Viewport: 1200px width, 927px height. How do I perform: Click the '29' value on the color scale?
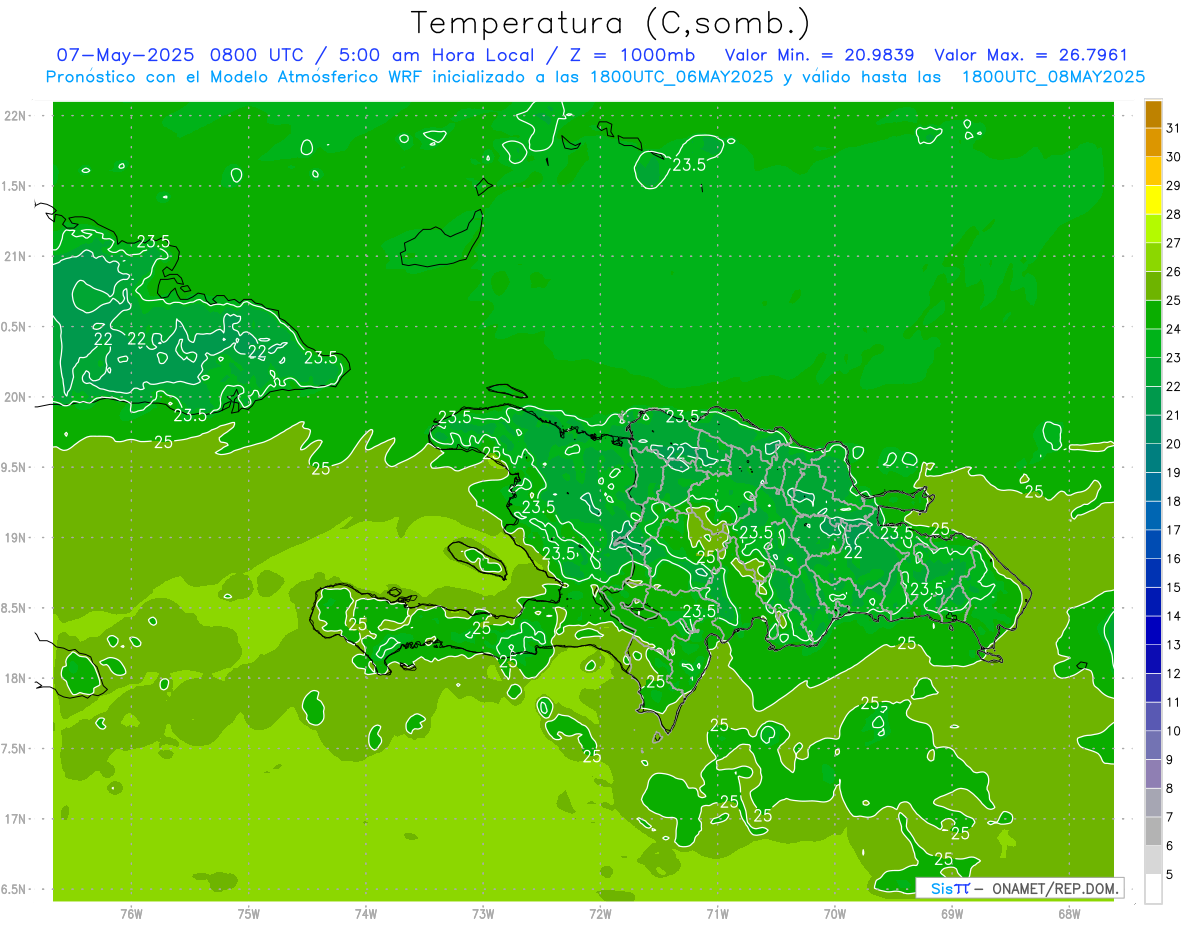[1174, 185]
